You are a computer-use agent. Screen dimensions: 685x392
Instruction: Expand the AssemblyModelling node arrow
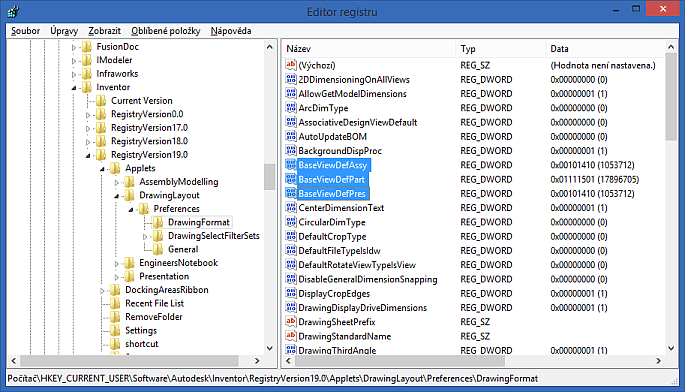(116, 183)
